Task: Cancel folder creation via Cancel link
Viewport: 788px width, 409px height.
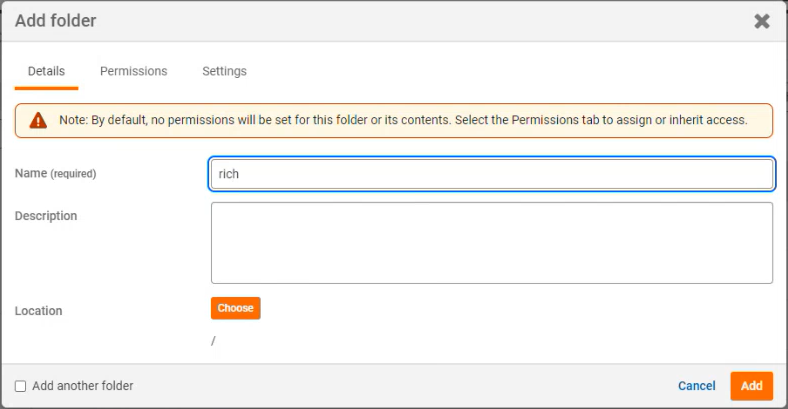Action: pos(696,386)
